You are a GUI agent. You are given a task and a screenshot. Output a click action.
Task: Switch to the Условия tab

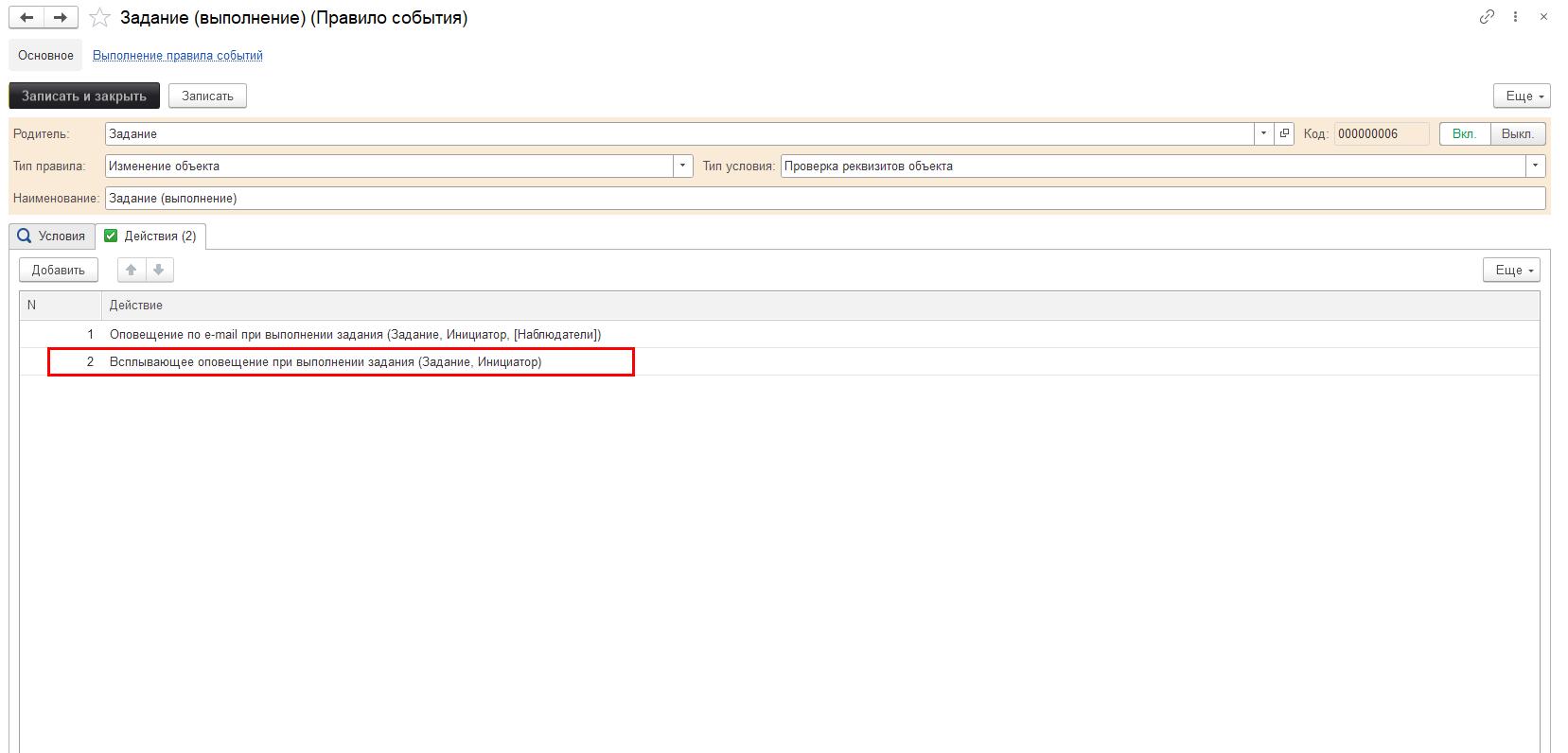(x=52, y=236)
